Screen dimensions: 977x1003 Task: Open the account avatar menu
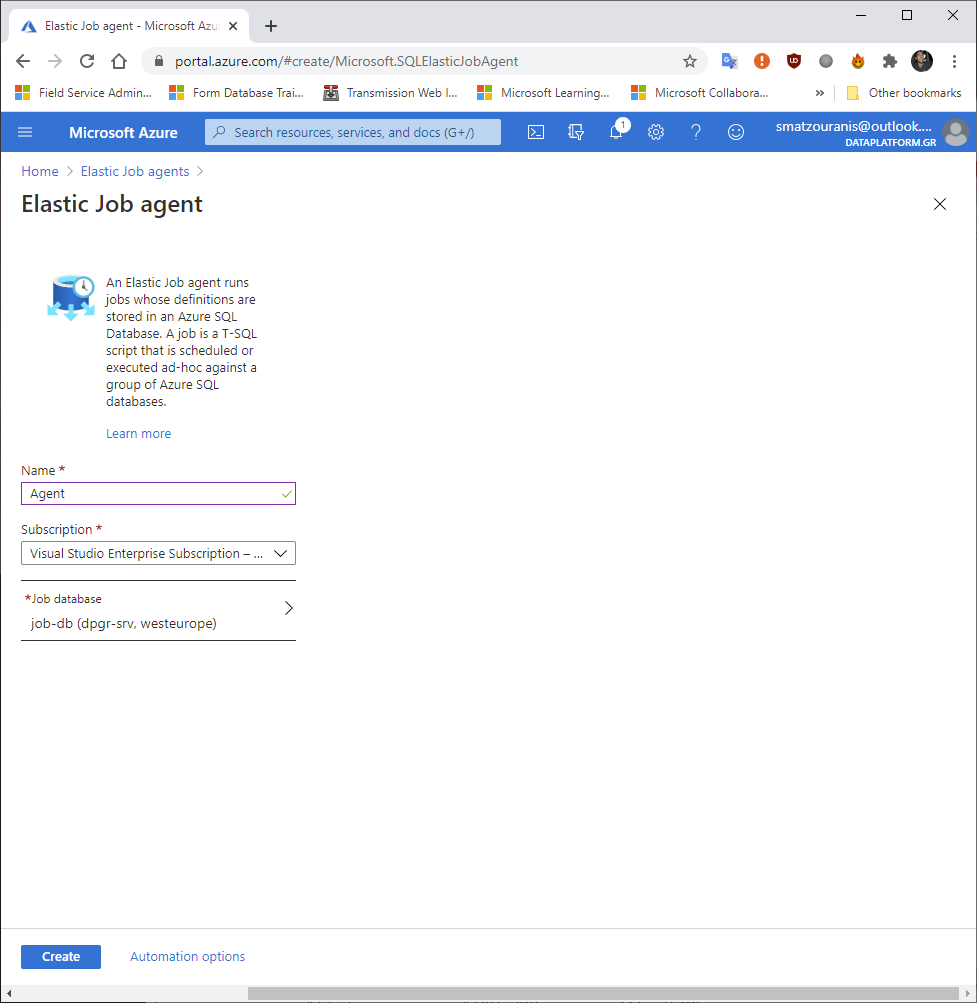click(x=956, y=132)
